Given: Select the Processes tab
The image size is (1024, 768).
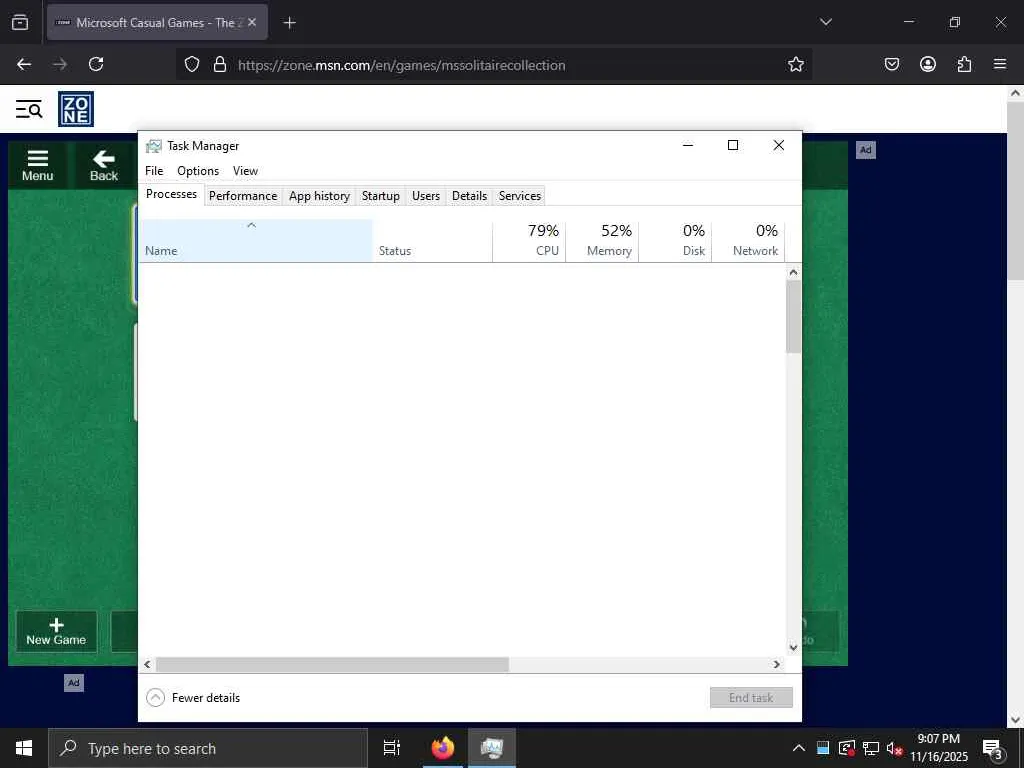Looking at the screenshot, I should (x=171, y=194).
